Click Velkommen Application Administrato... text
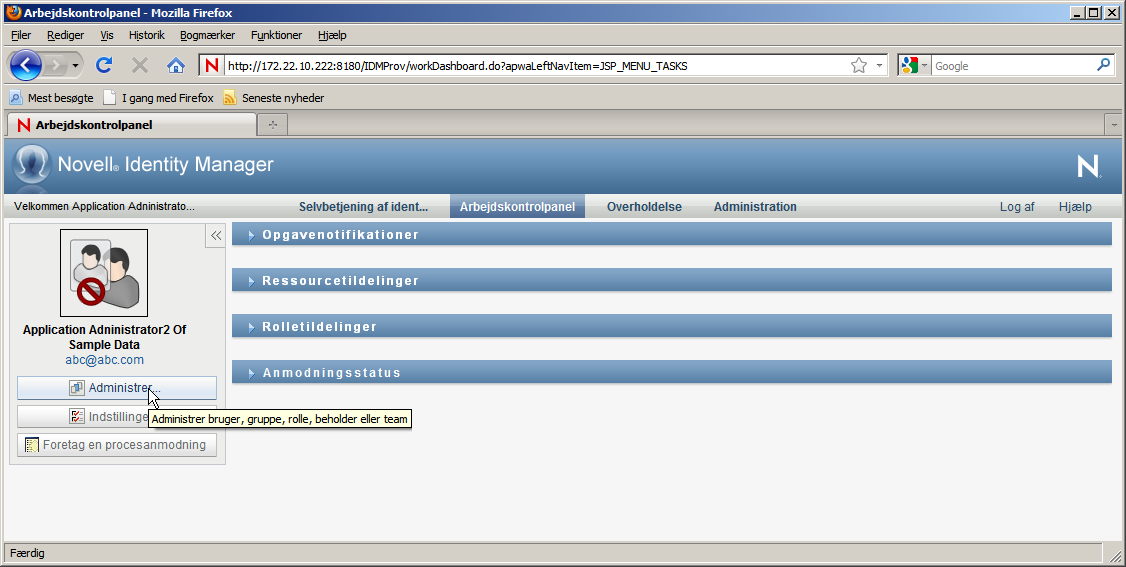Viewport: 1126px width, 567px height. (104, 207)
